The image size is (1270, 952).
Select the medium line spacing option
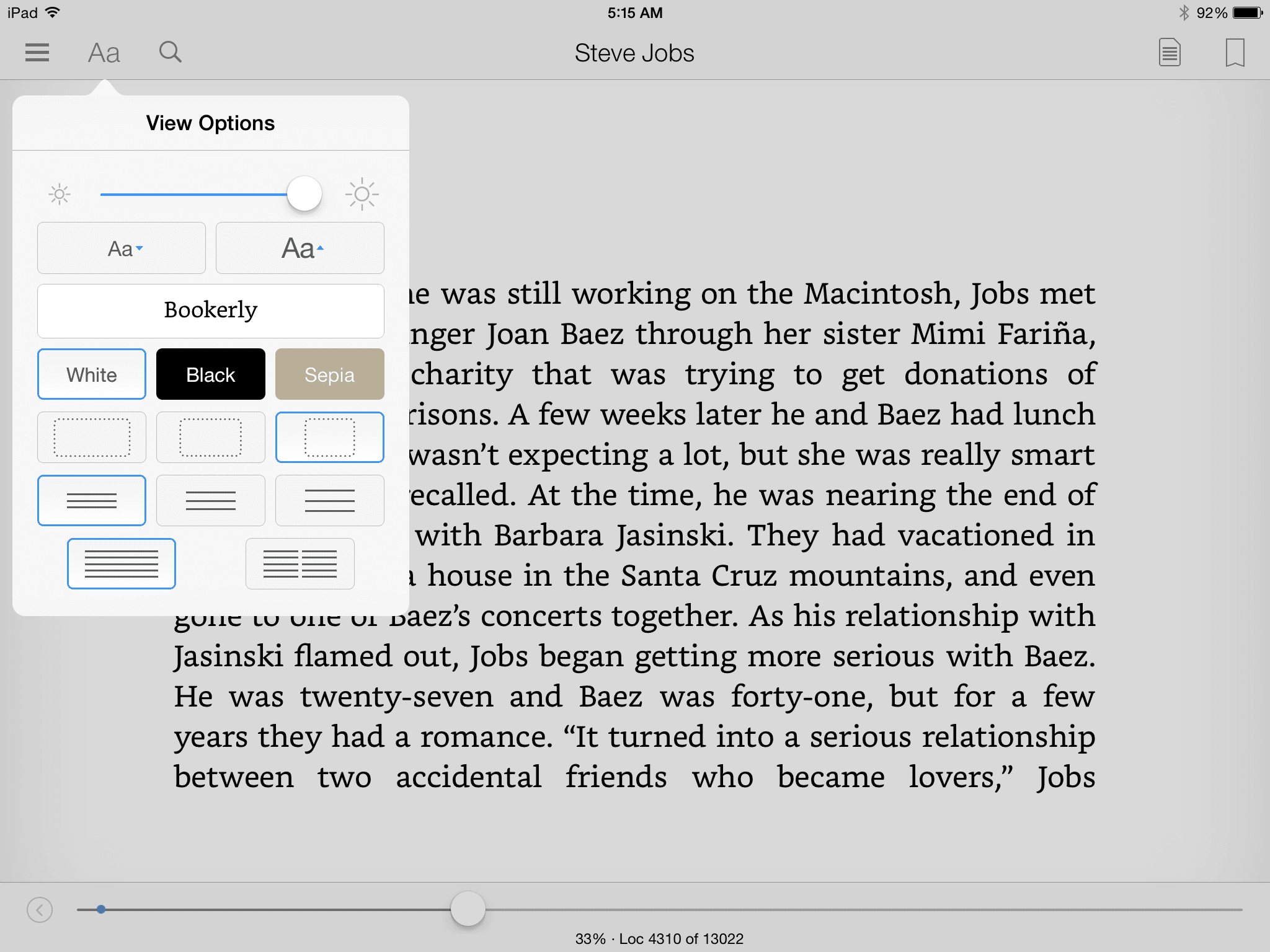(211, 501)
